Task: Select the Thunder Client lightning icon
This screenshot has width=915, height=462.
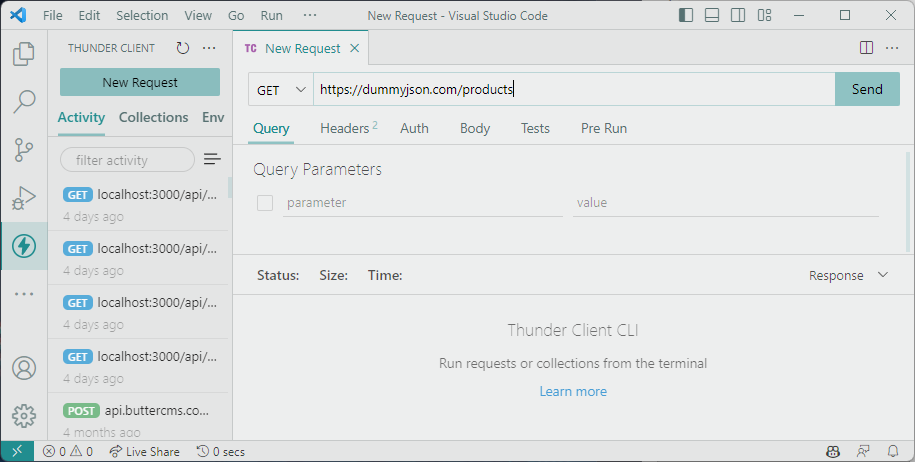Action: pyautogui.click(x=24, y=246)
